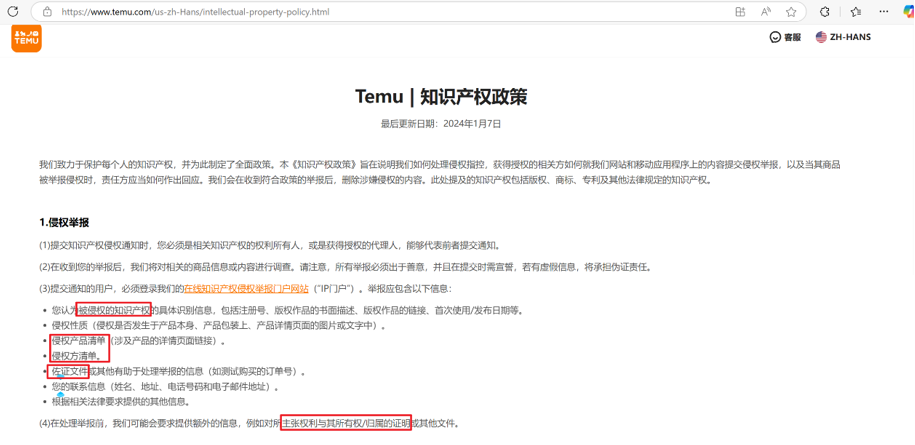Click bullet 根据相关法律要求提供的其他信息

[x=120, y=402]
